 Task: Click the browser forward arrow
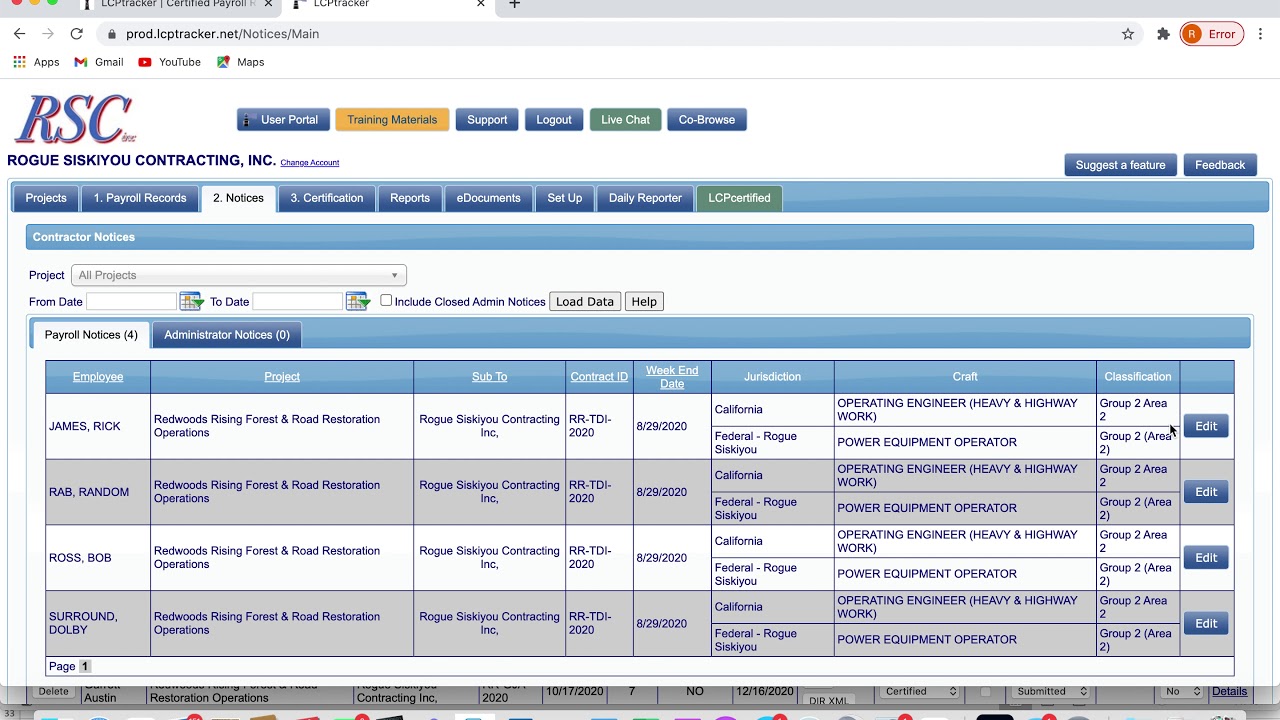pyautogui.click(x=47, y=34)
